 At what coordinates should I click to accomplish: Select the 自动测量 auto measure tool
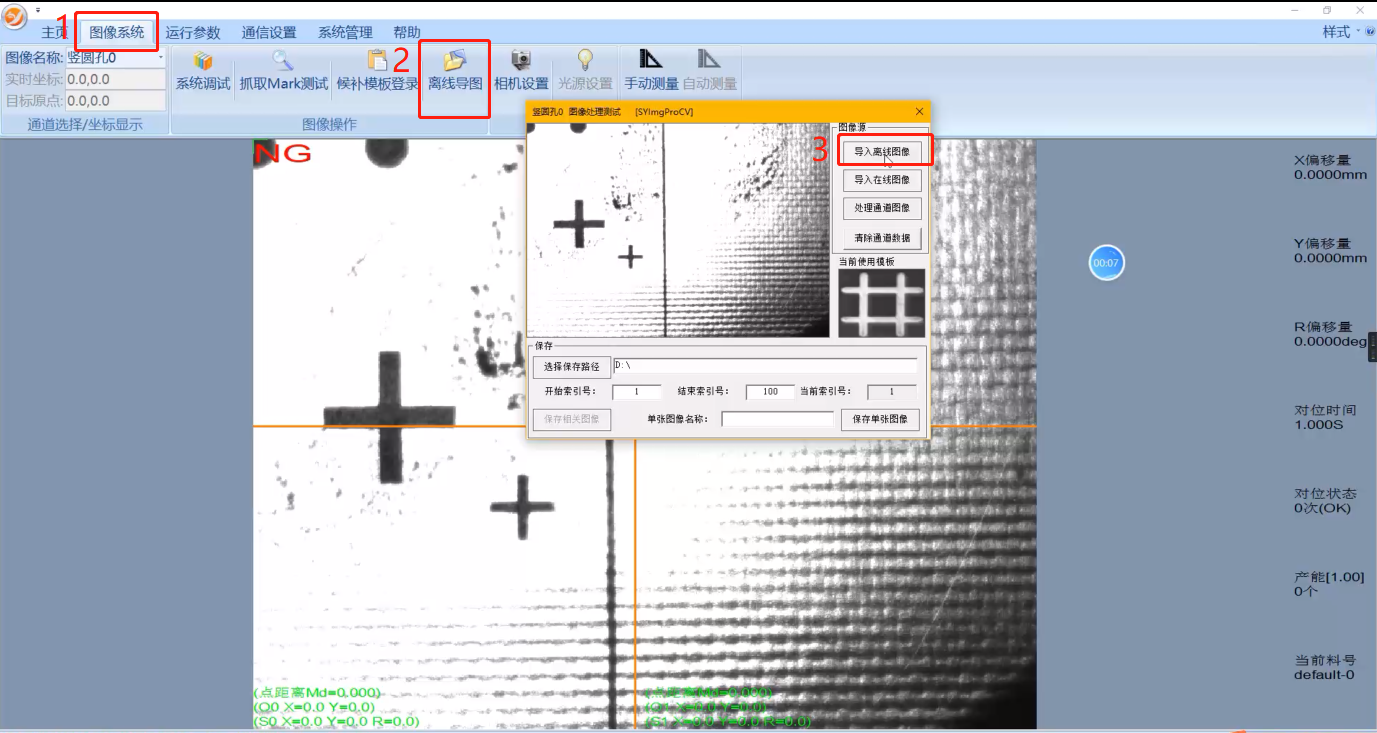pyautogui.click(x=709, y=62)
